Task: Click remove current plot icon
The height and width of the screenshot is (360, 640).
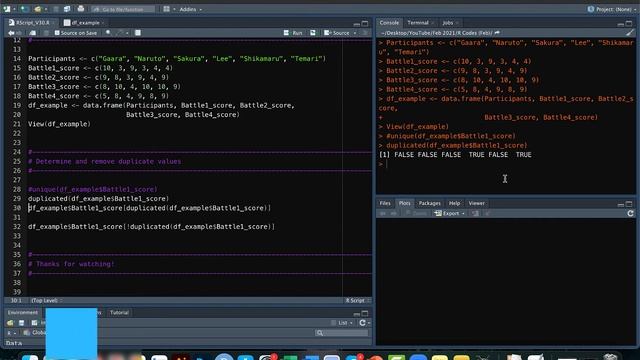Action: coord(476,213)
